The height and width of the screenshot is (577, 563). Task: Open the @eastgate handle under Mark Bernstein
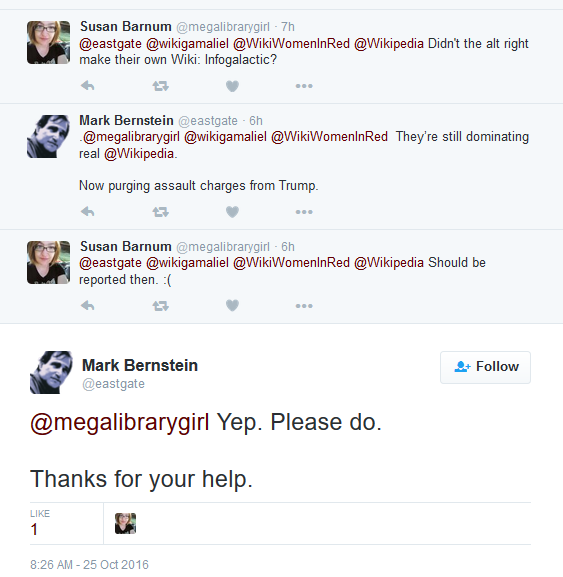pyautogui.click(x=113, y=384)
